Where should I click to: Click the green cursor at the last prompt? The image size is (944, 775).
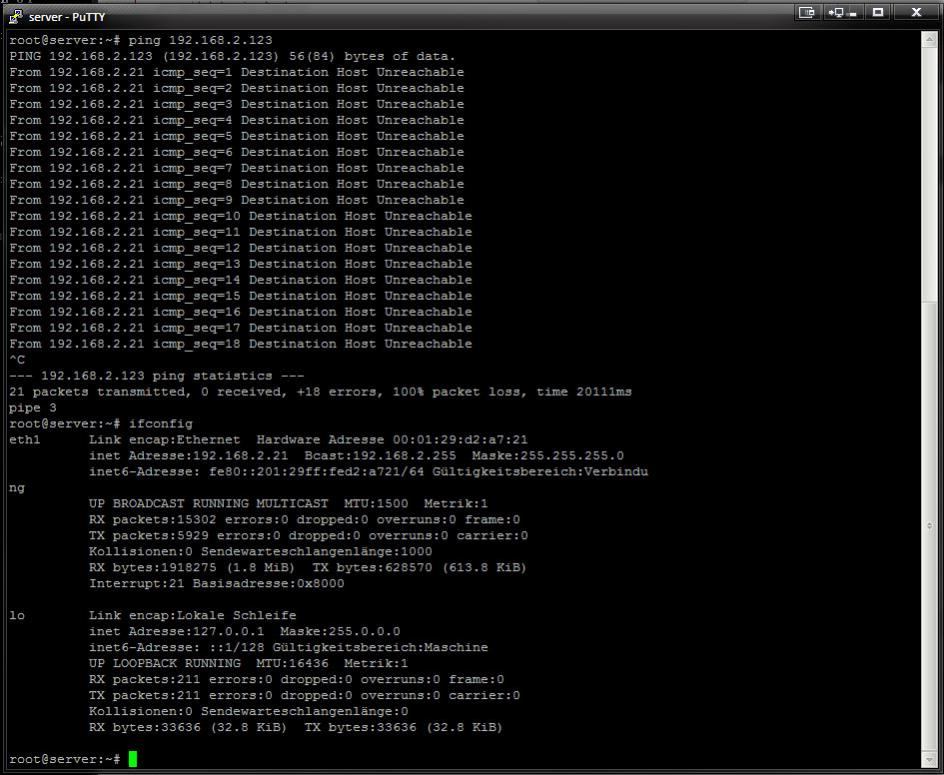(x=132, y=759)
